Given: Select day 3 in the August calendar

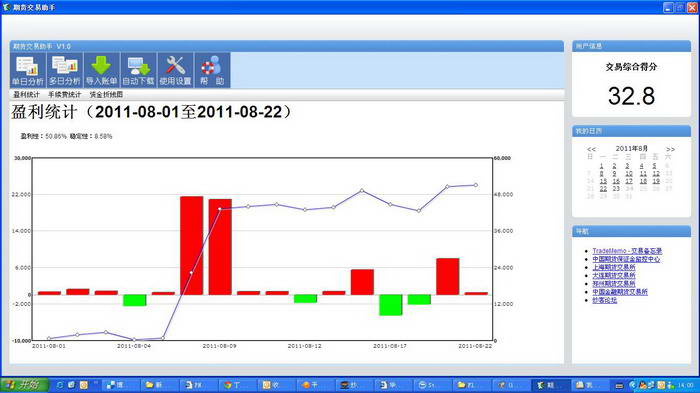Looking at the screenshot, I should [x=627, y=166].
